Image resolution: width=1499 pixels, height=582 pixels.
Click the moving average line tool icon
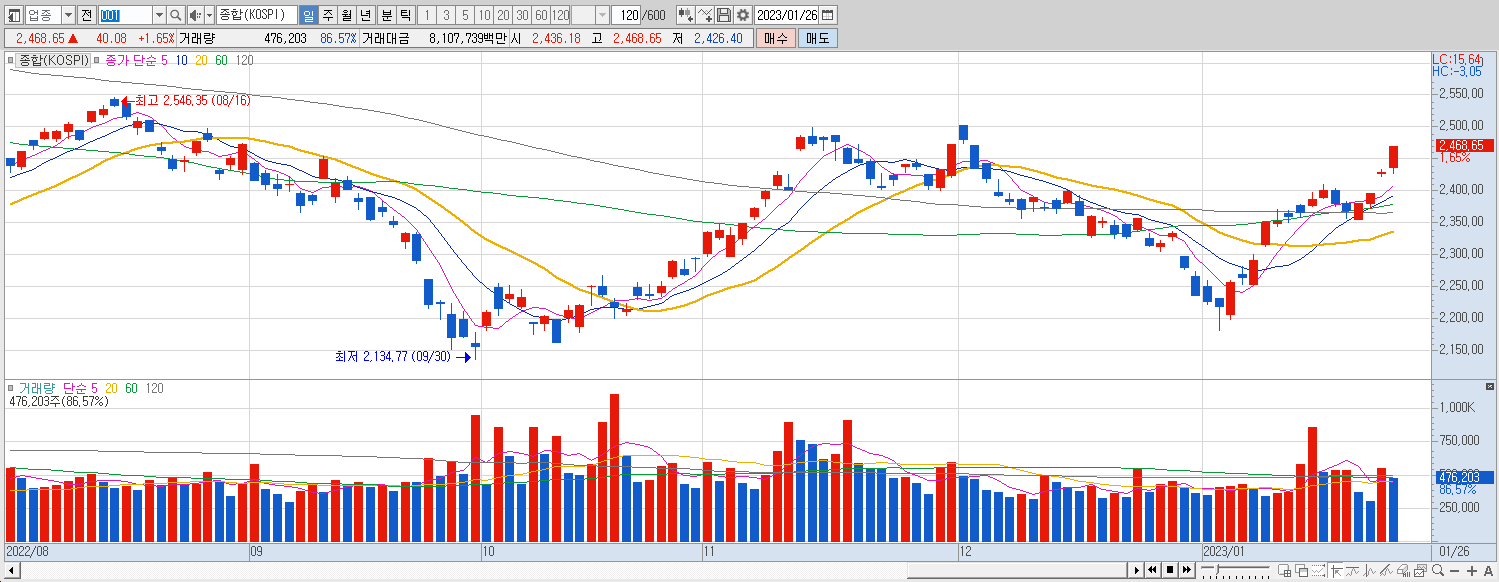pos(1352,571)
